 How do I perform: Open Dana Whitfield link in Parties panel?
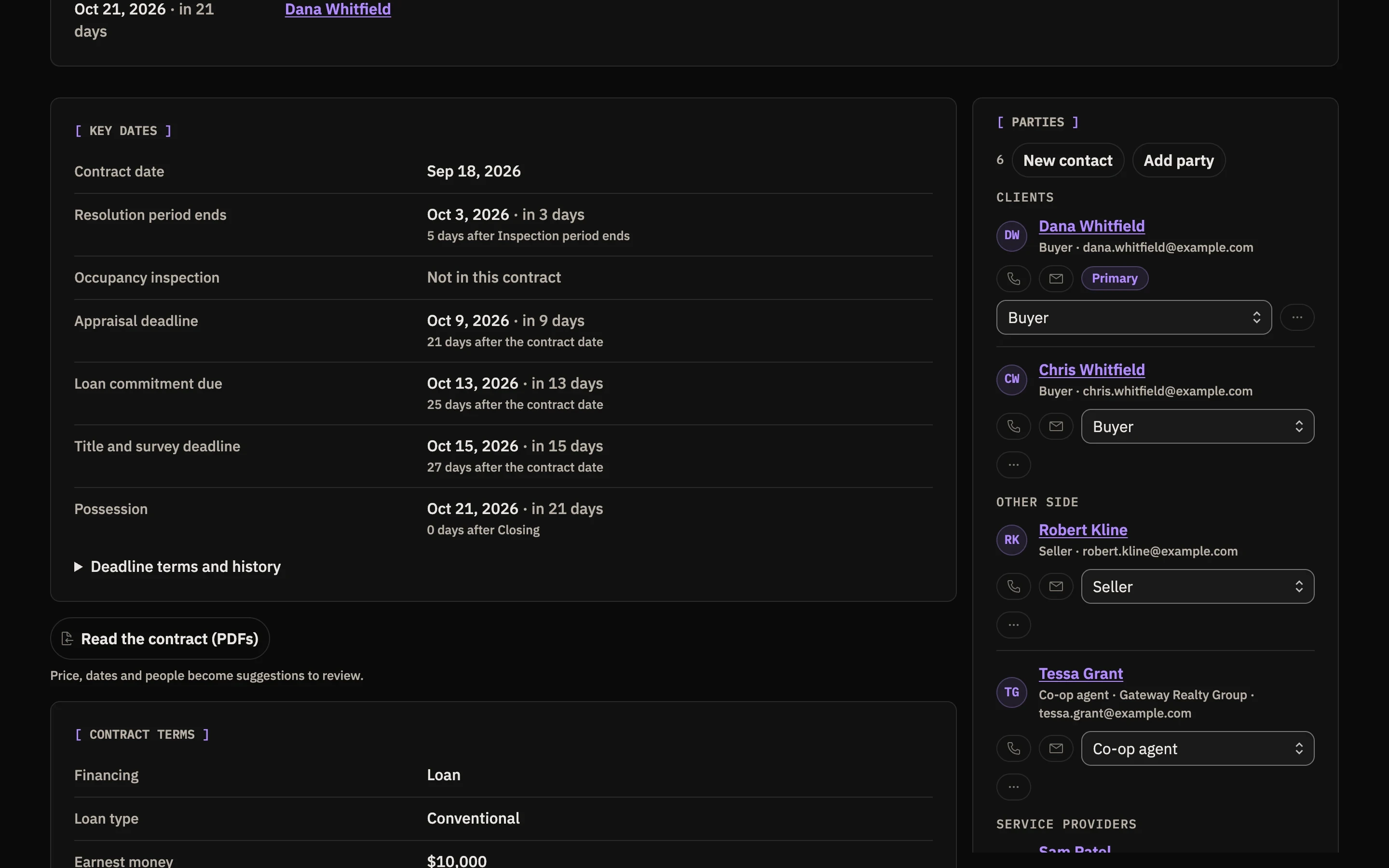[1092, 226]
